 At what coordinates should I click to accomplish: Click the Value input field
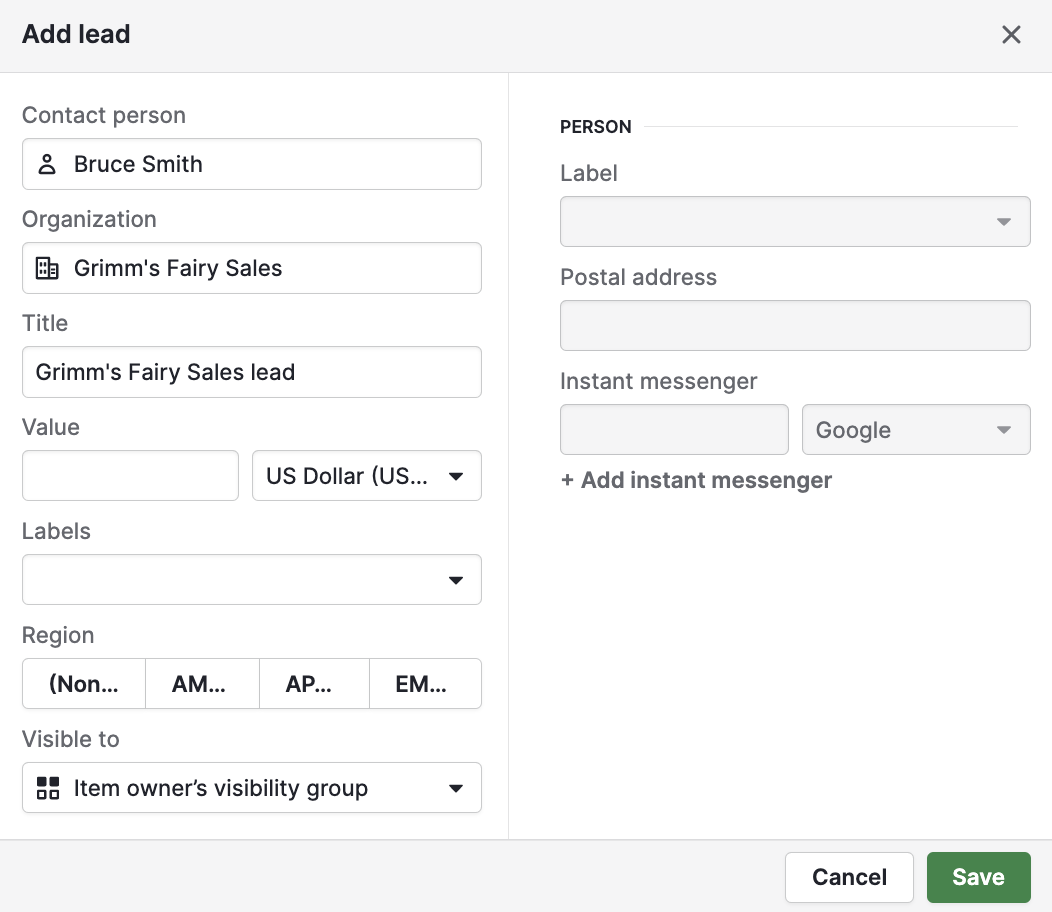click(130, 476)
